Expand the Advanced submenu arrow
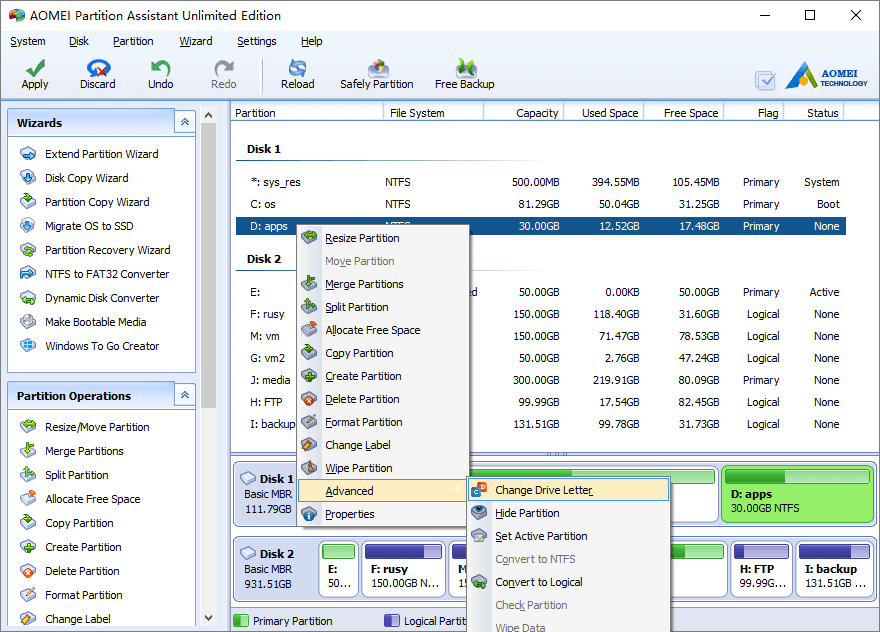This screenshot has width=880, height=632. click(x=459, y=490)
